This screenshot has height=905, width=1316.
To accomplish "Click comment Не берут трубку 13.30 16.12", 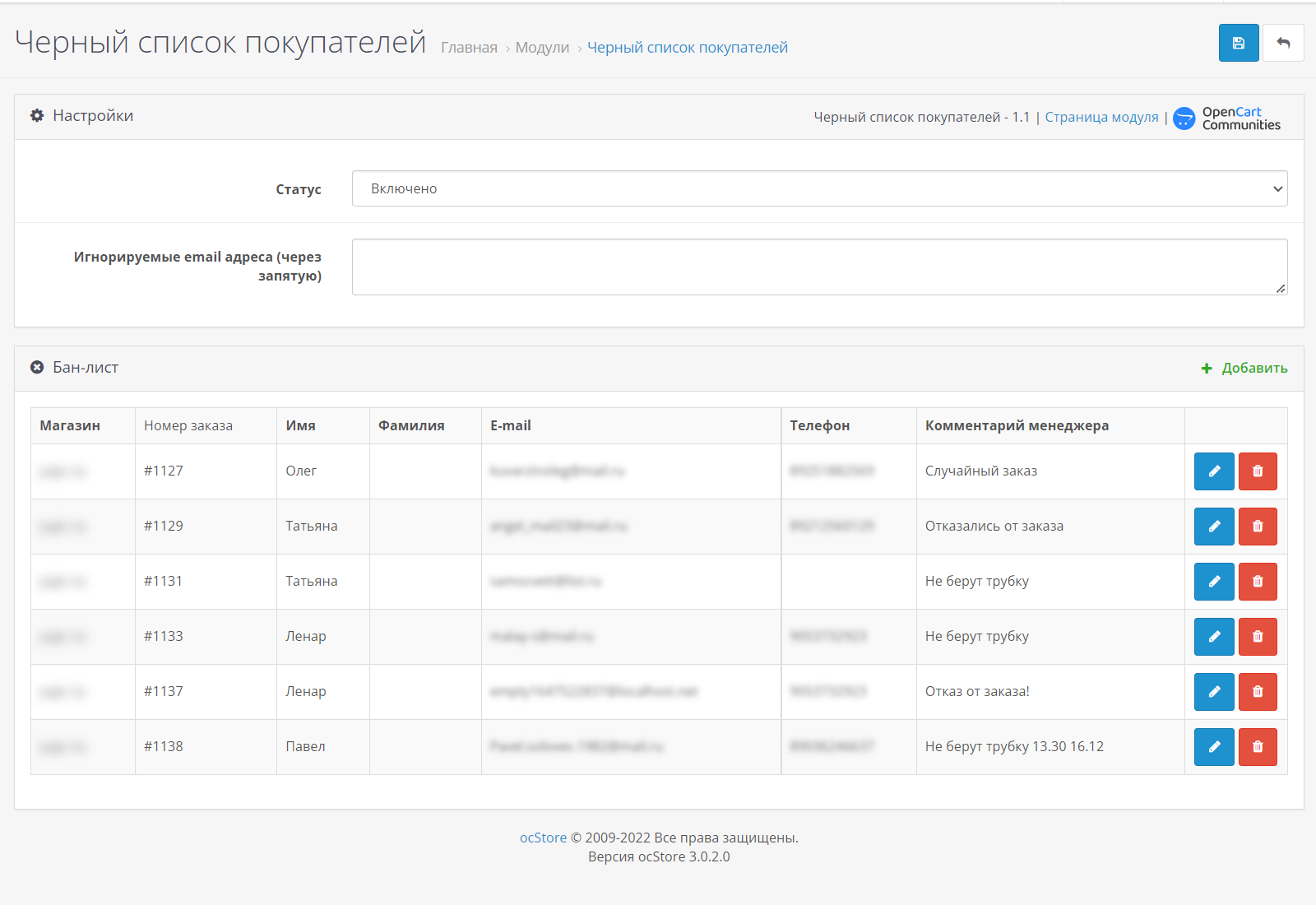I will pyautogui.click(x=1014, y=746).
